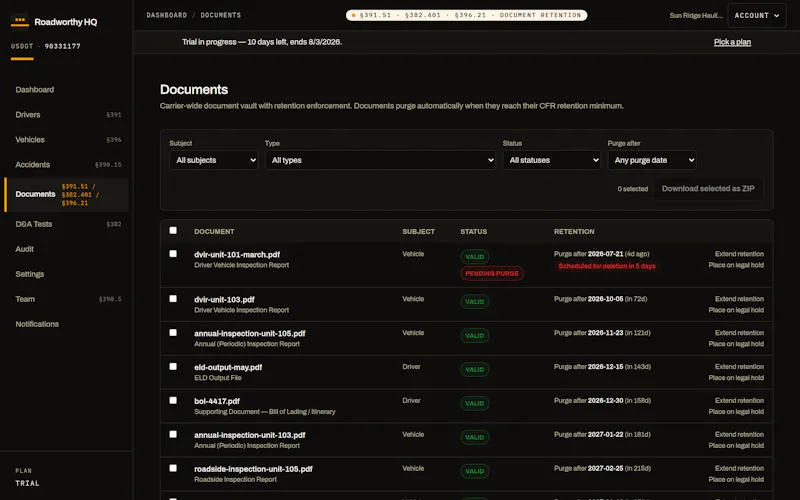800x500 pixels.
Task: Click the Dashboard breadcrumb link
Action: pos(167,15)
